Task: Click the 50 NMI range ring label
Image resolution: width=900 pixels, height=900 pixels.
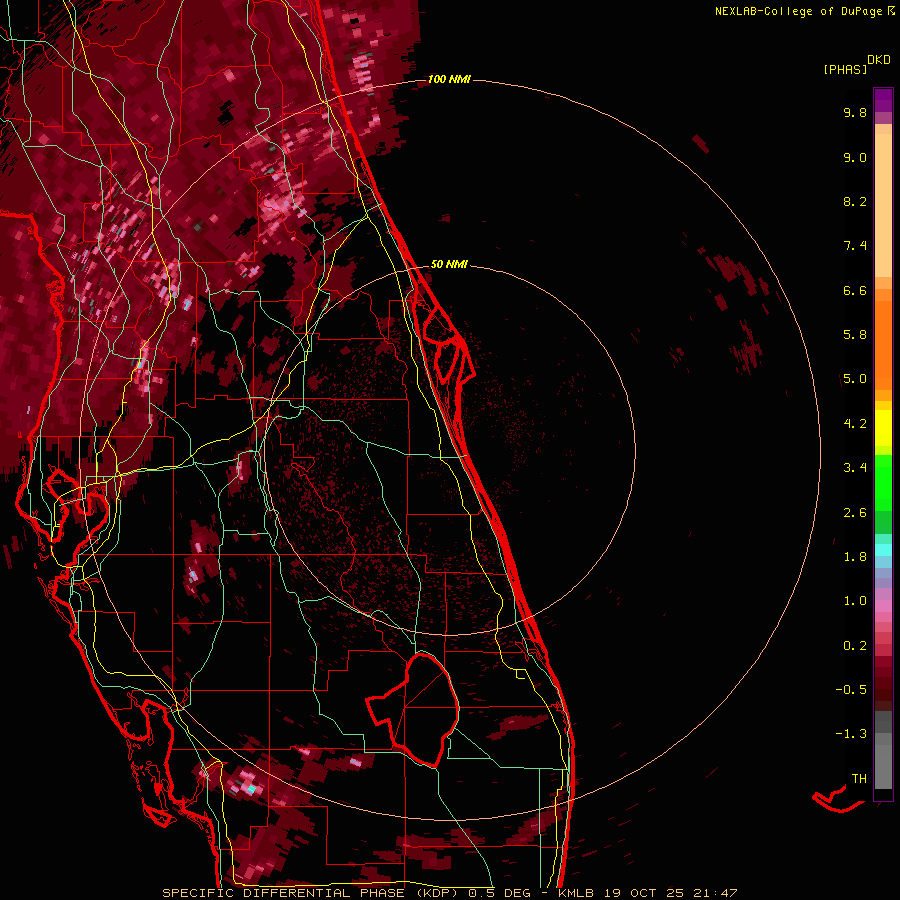Action: click(x=449, y=264)
